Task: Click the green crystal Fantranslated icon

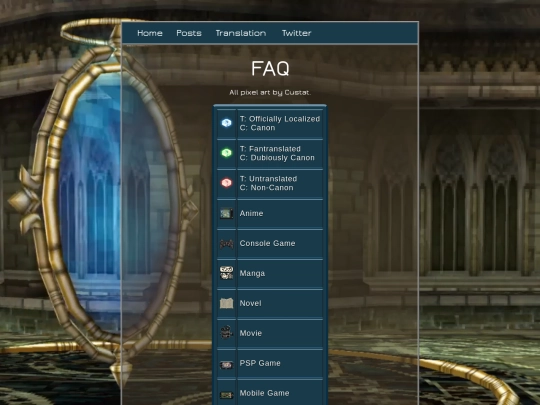Action: [x=227, y=153]
